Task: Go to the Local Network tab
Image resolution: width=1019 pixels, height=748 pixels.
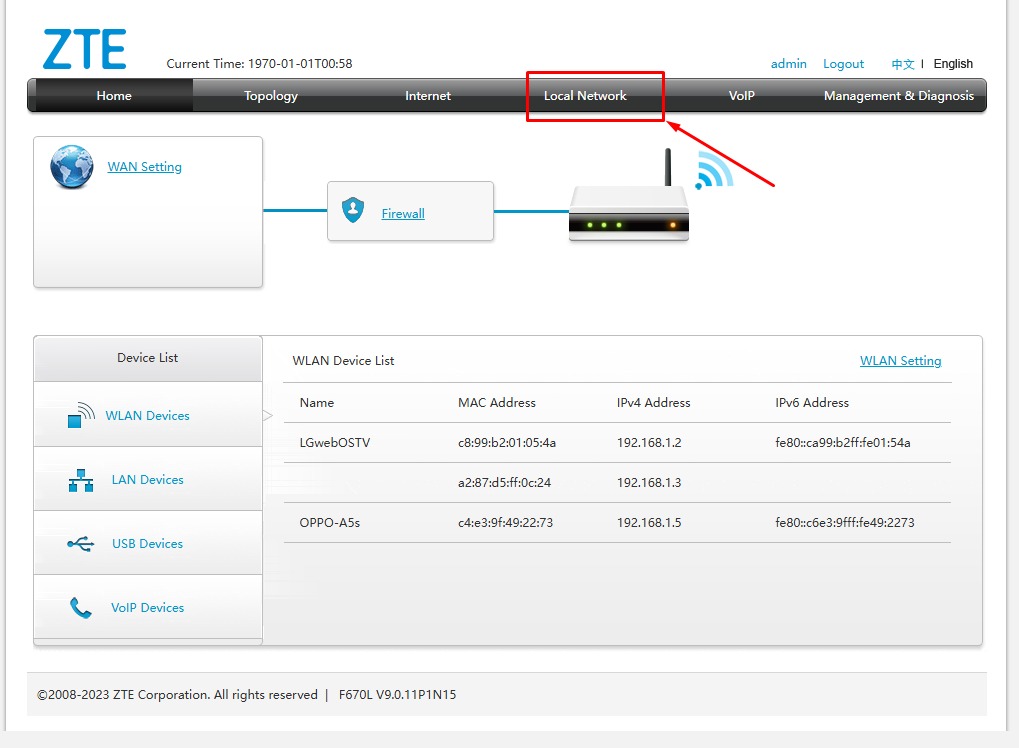Action: coord(585,96)
